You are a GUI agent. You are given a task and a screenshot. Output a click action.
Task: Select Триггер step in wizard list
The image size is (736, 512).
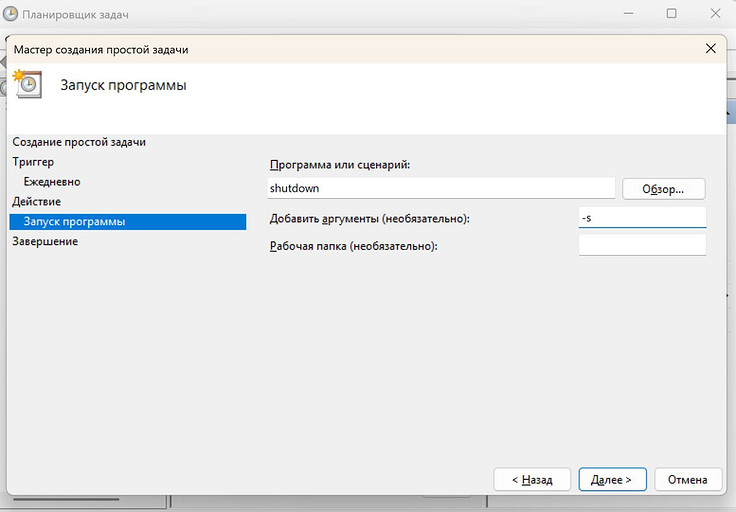[x=33, y=162]
